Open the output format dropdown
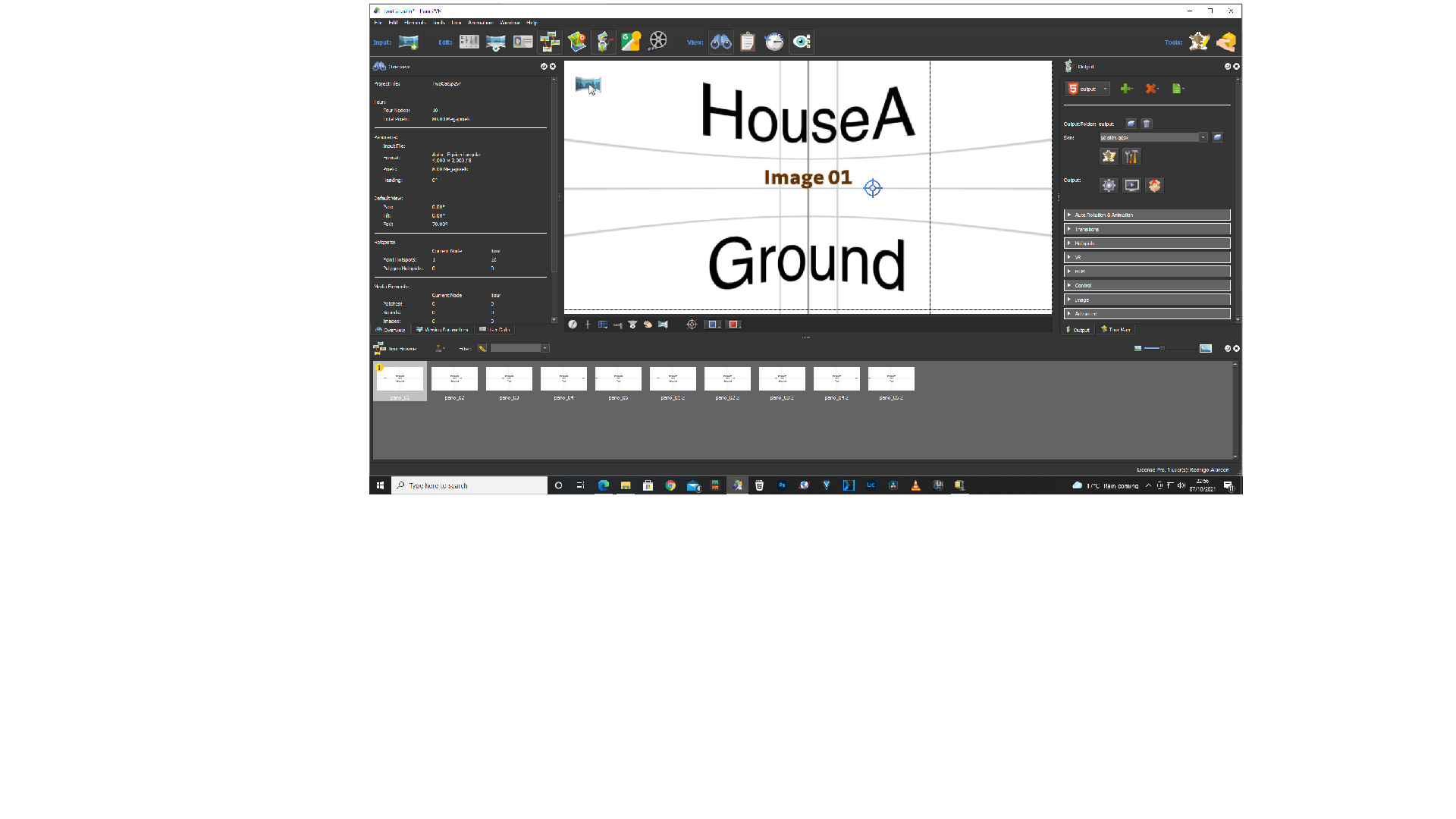1456x819 pixels. click(x=1087, y=89)
